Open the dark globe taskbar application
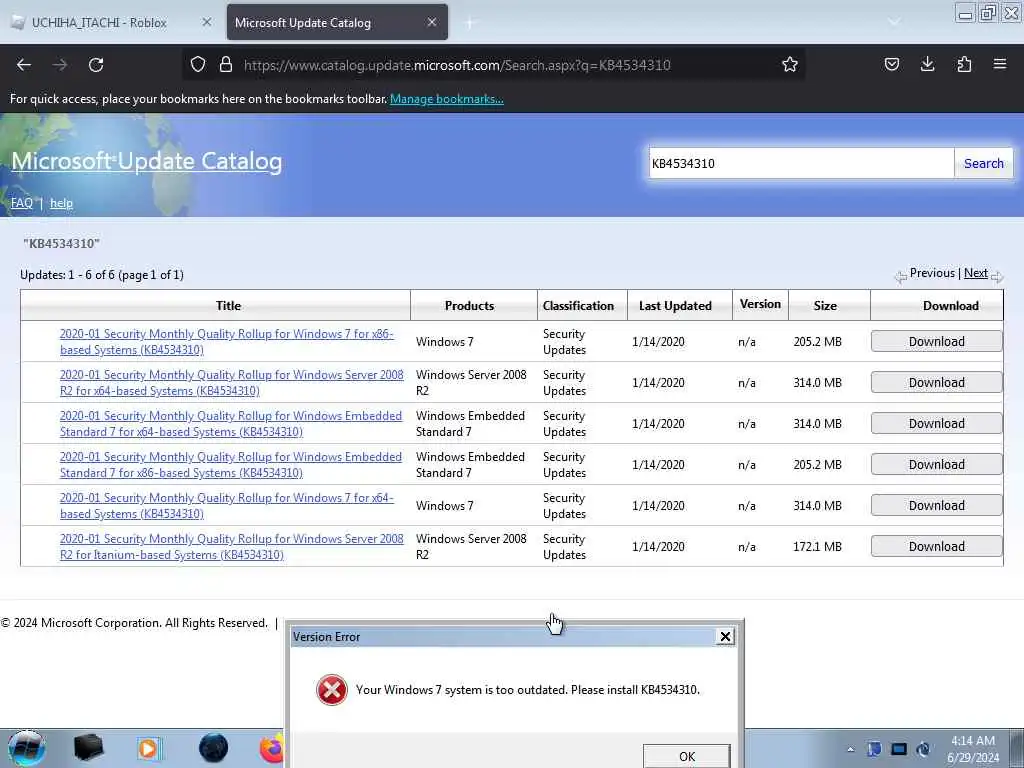 point(213,748)
